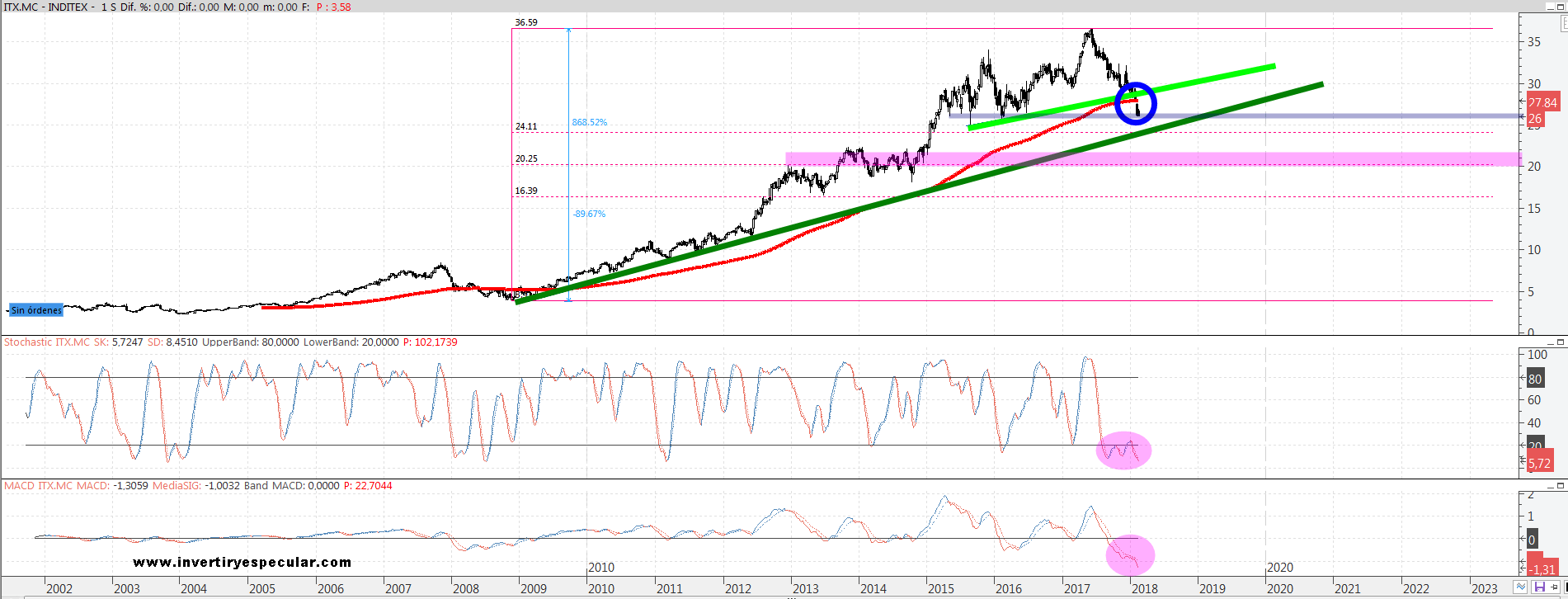Click the blue circle marking on price chart
The image size is (1568, 599).
(x=1136, y=103)
